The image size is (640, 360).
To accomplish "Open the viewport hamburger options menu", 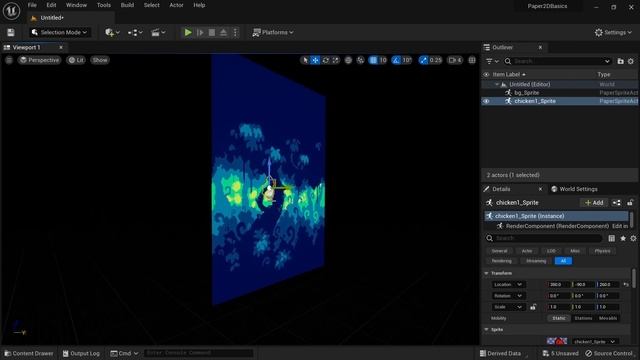I will pos(9,60).
